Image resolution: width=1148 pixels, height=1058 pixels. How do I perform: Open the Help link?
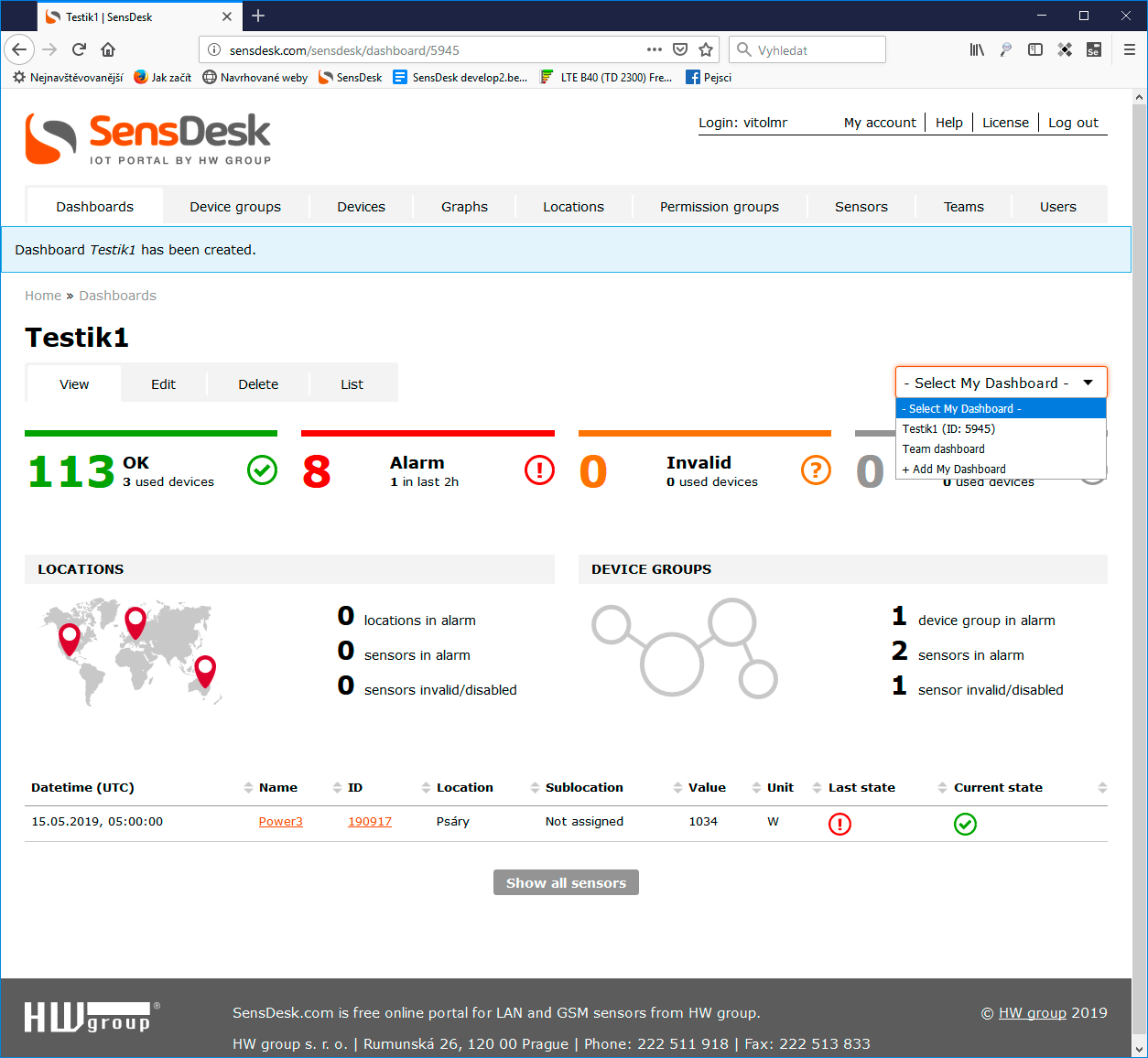coord(949,123)
